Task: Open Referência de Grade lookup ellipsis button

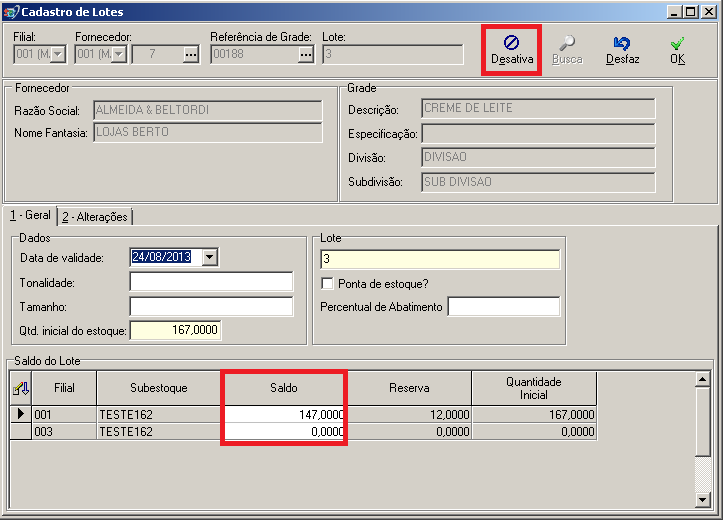Action: click(x=306, y=54)
